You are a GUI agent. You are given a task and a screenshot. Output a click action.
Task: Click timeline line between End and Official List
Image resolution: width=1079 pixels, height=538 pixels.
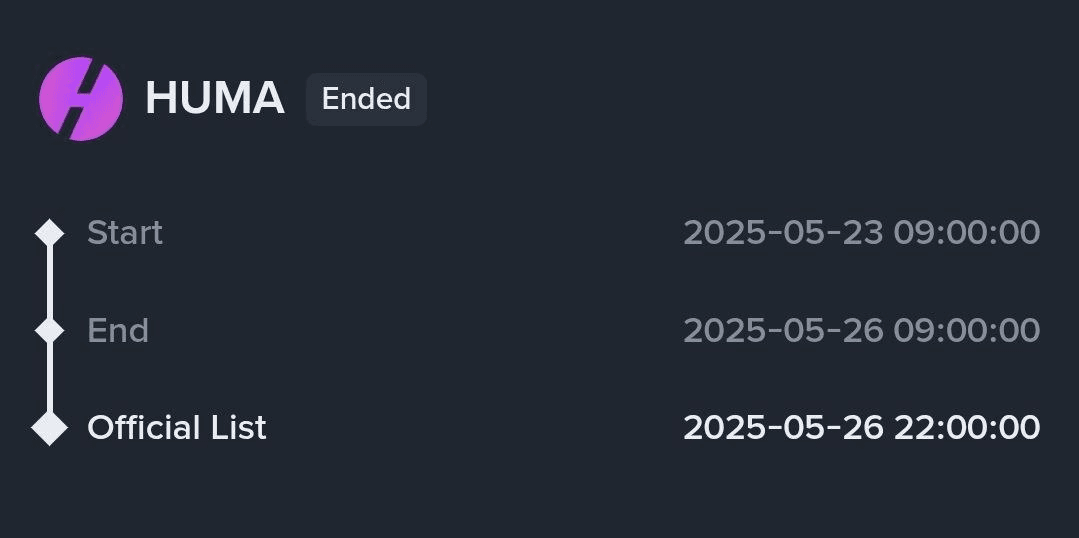pos(50,377)
